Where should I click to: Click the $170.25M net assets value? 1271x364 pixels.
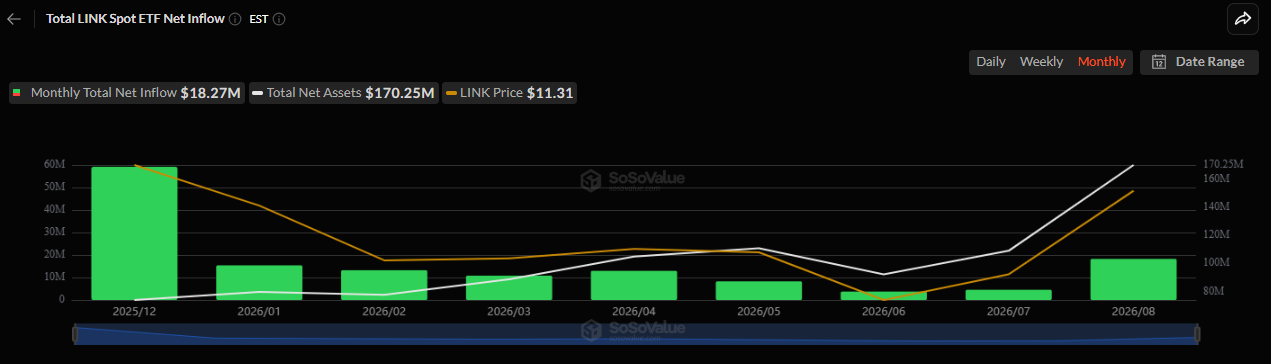click(x=400, y=93)
